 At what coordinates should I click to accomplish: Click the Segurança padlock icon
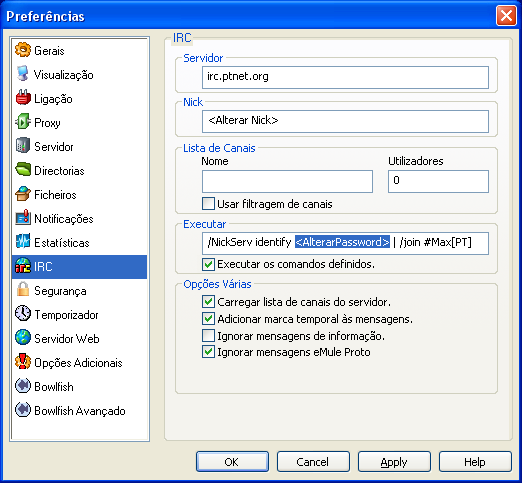pos(23,290)
